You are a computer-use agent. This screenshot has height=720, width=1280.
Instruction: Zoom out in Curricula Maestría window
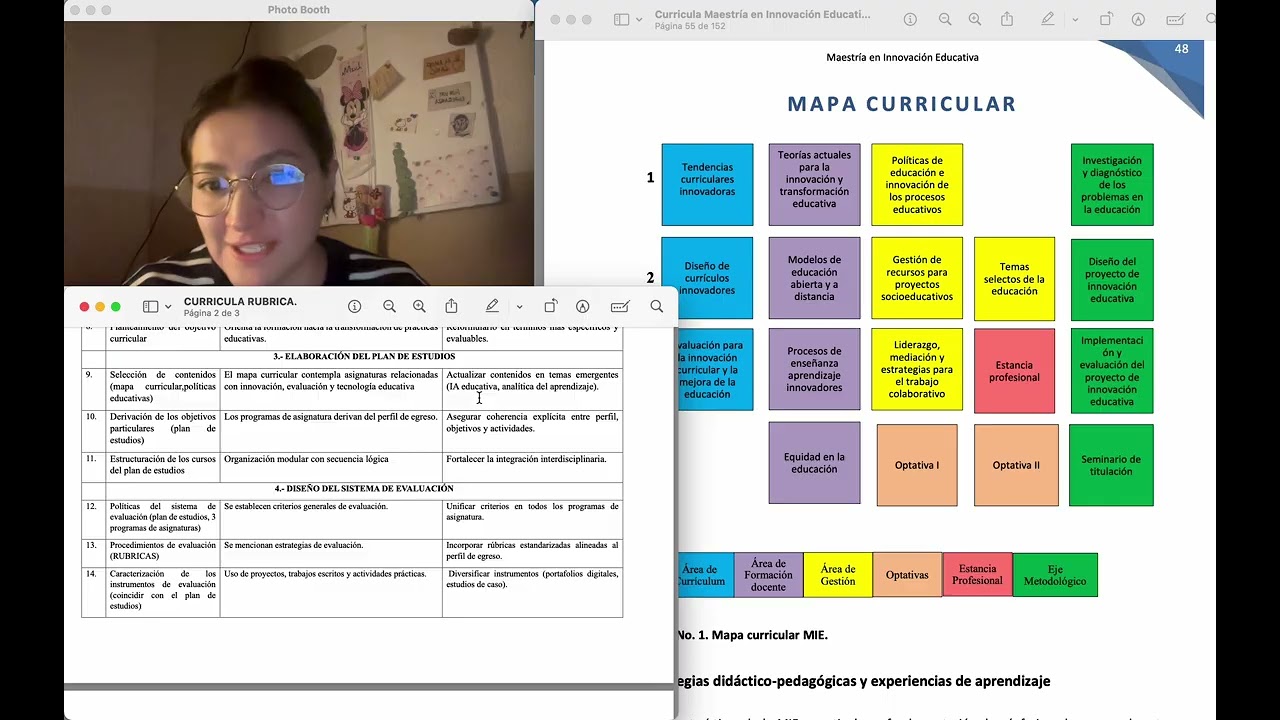[x=945, y=19]
